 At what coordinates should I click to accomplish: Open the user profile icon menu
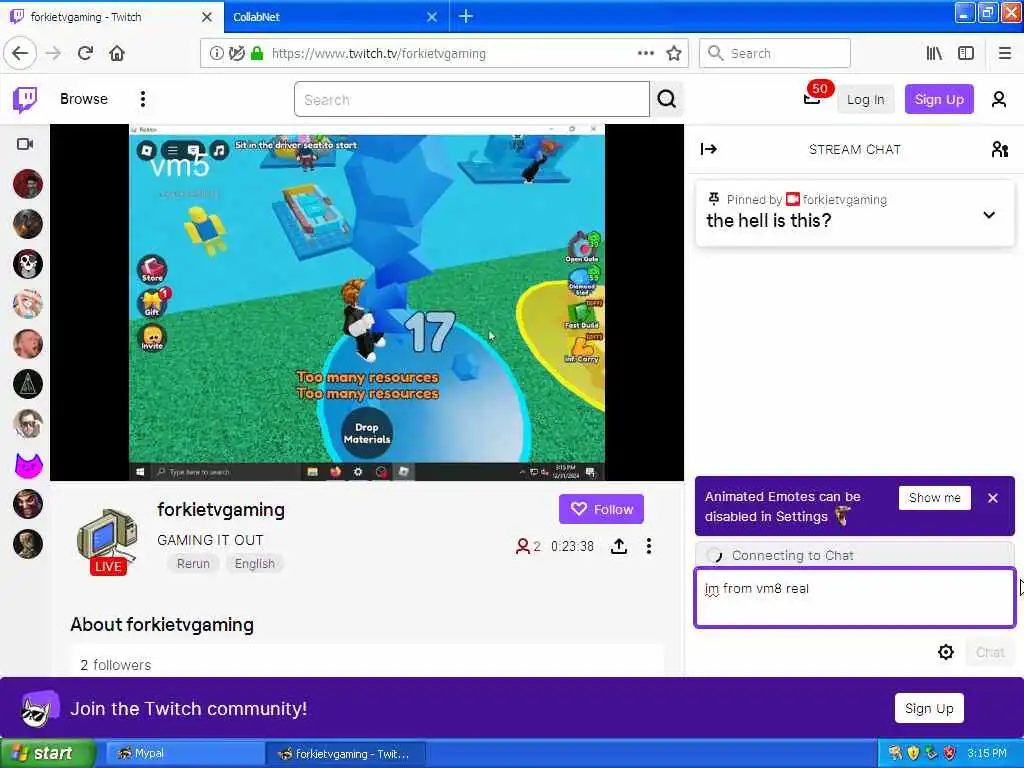point(999,99)
